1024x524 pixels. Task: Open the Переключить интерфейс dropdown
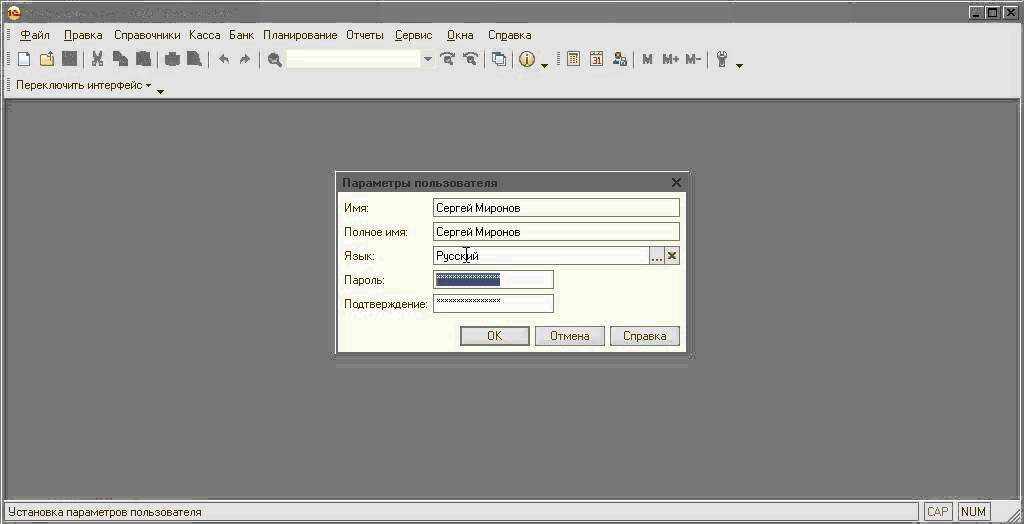tap(84, 85)
